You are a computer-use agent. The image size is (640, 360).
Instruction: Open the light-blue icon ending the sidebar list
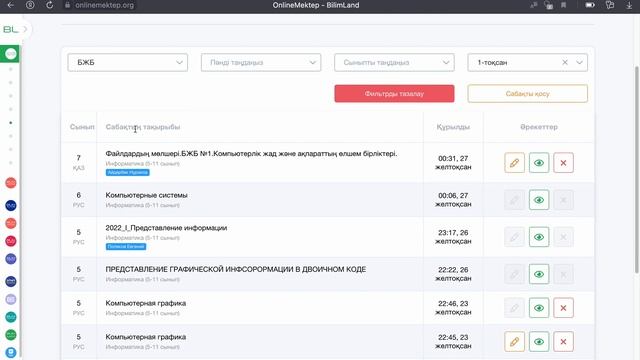coord(11,353)
